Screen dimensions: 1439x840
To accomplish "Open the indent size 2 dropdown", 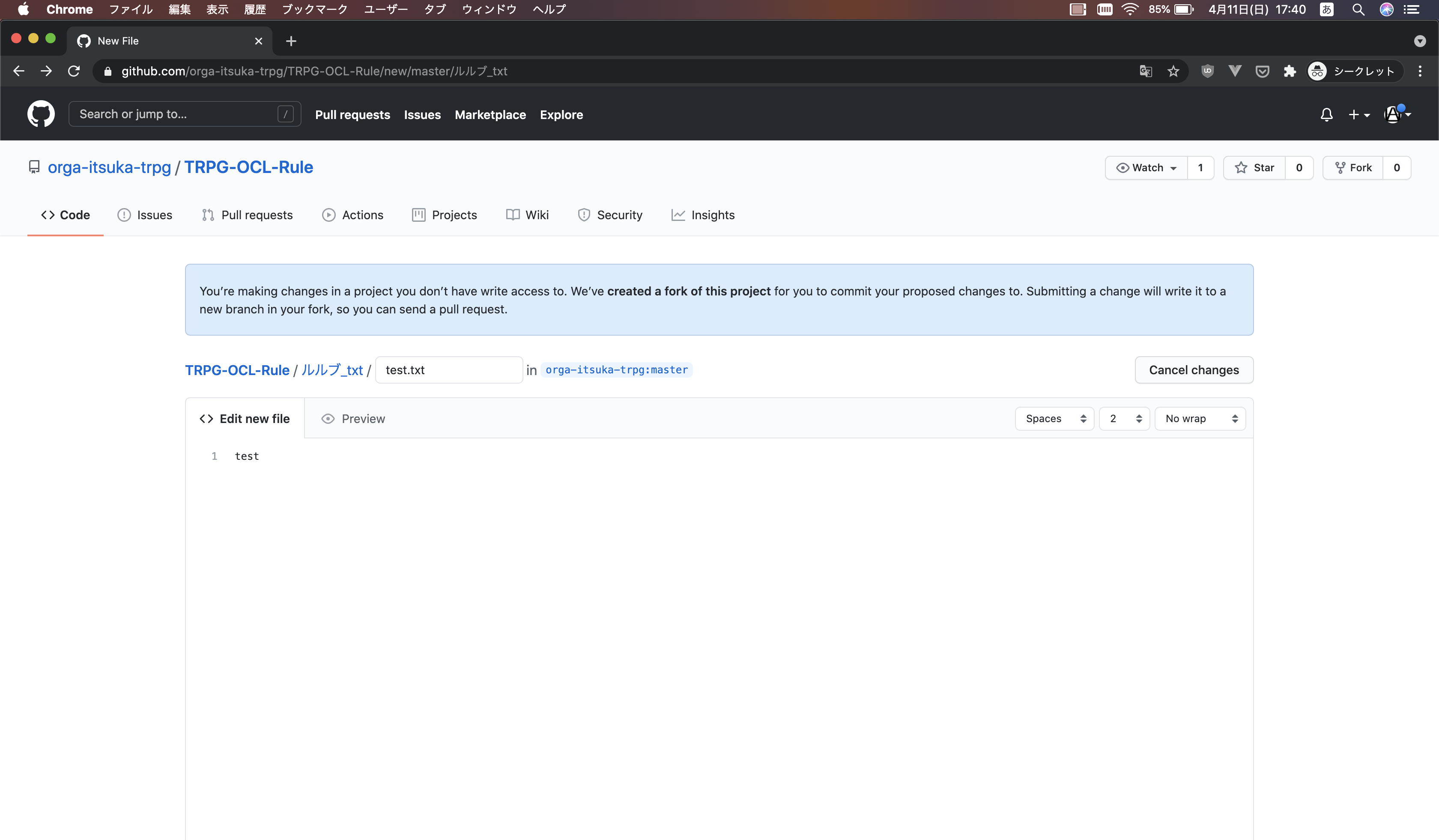I will (x=1124, y=419).
